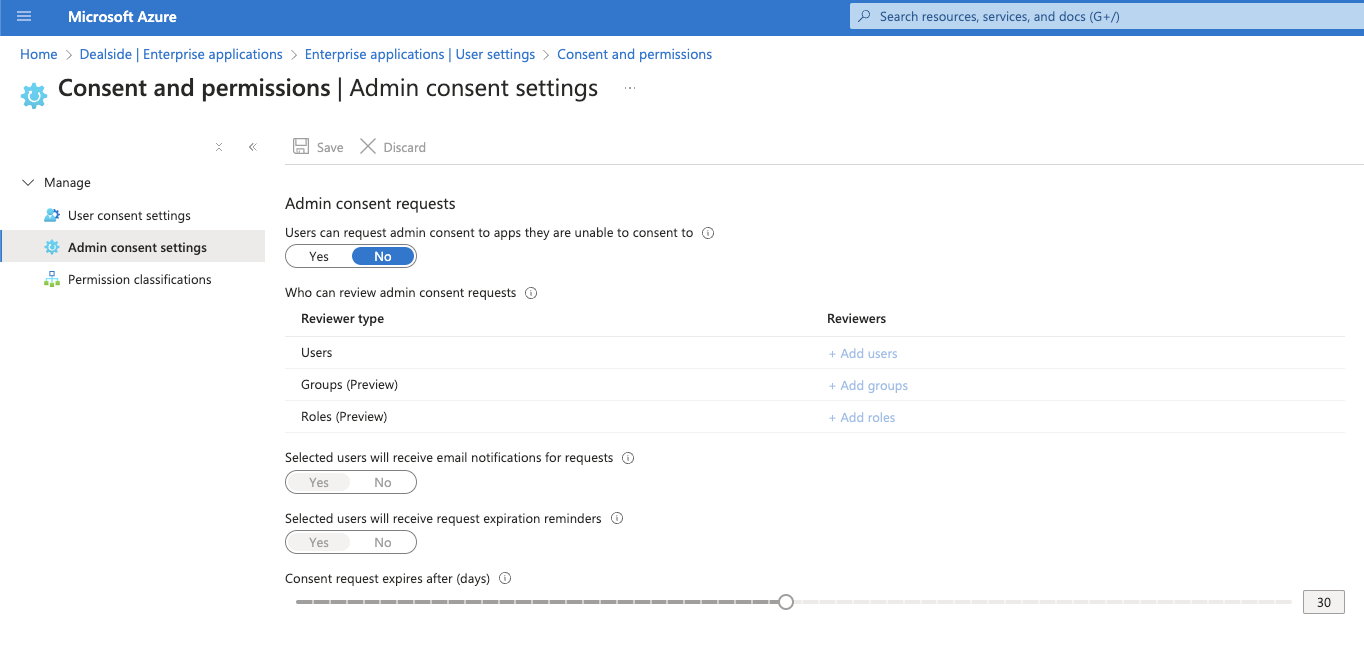Select No for email notifications toggle

tap(383, 483)
